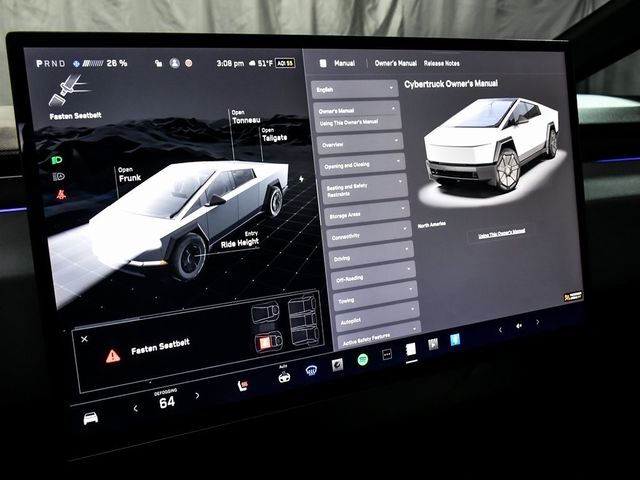640x480 pixels.
Task: Tap the speaker volume icon
Action: [519, 326]
